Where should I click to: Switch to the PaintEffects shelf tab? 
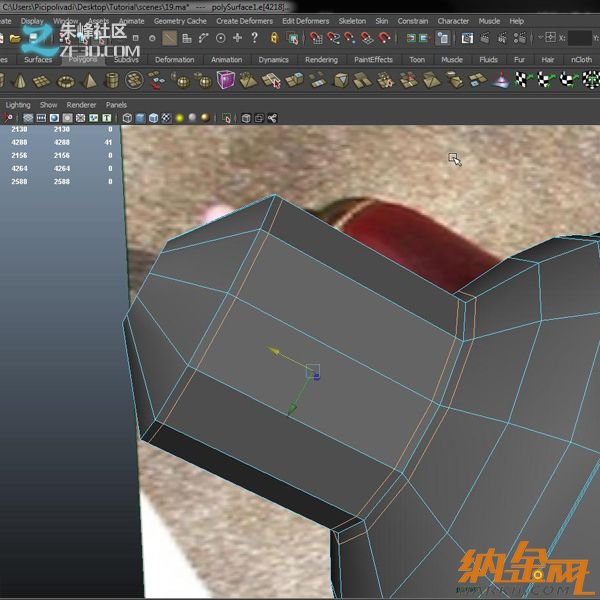coord(373,60)
